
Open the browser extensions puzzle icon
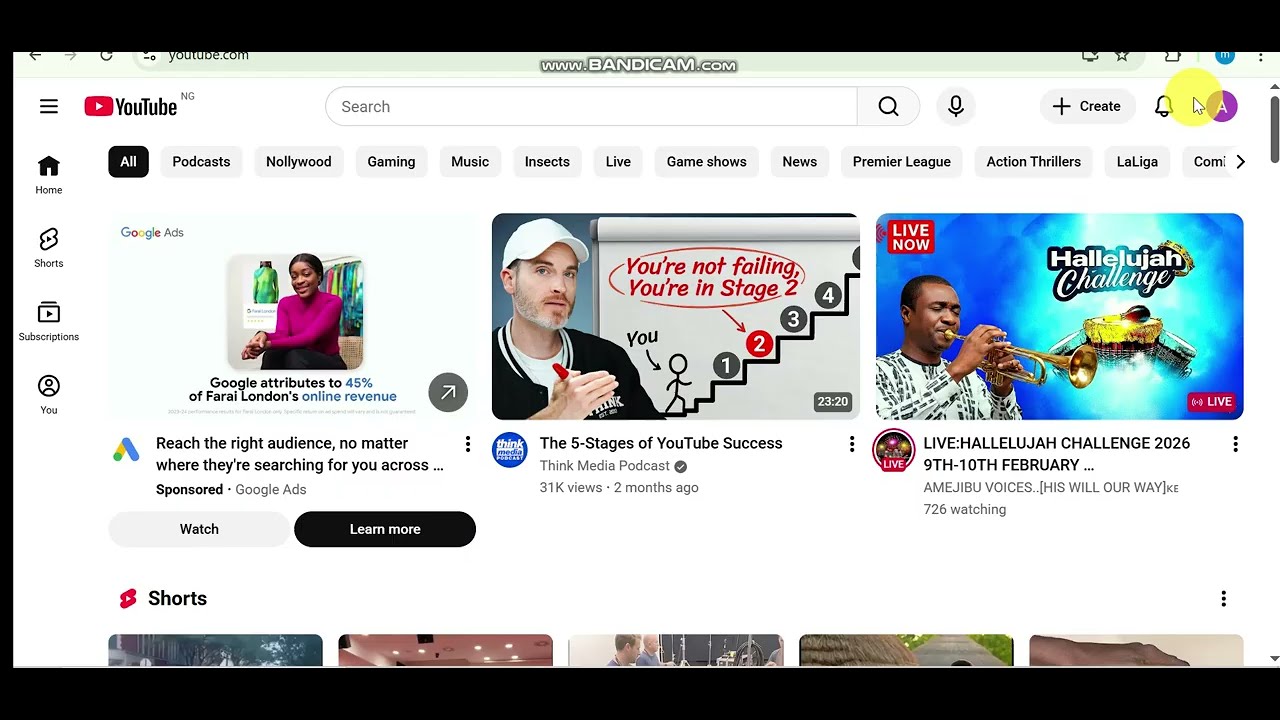pyautogui.click(x=1173, y=55)
